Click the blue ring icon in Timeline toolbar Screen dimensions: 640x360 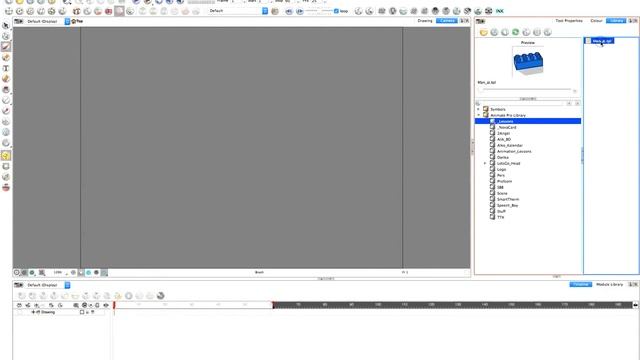click(x=129, y=296)
